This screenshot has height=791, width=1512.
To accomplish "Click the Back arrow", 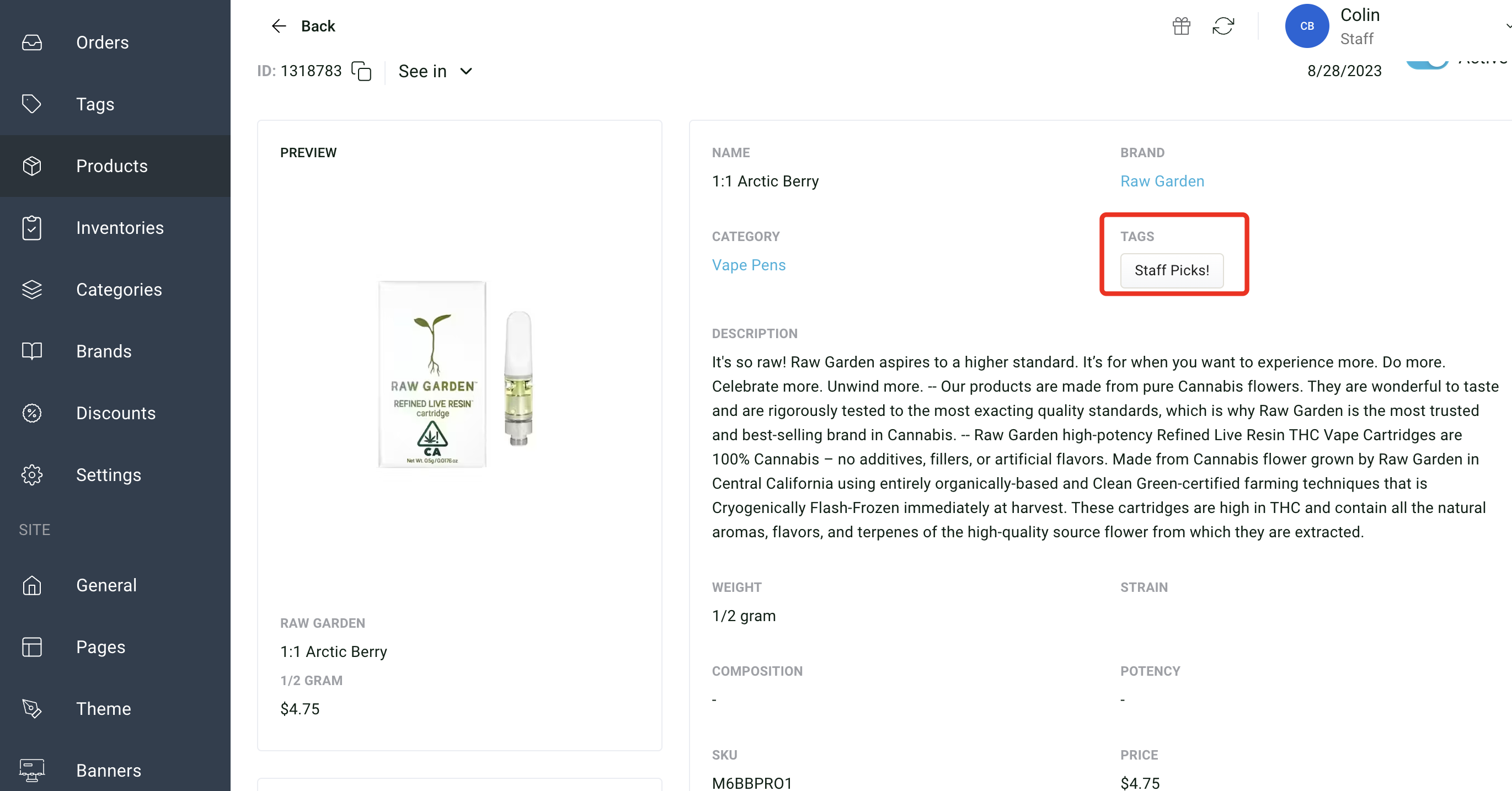I will pos(279,26).
